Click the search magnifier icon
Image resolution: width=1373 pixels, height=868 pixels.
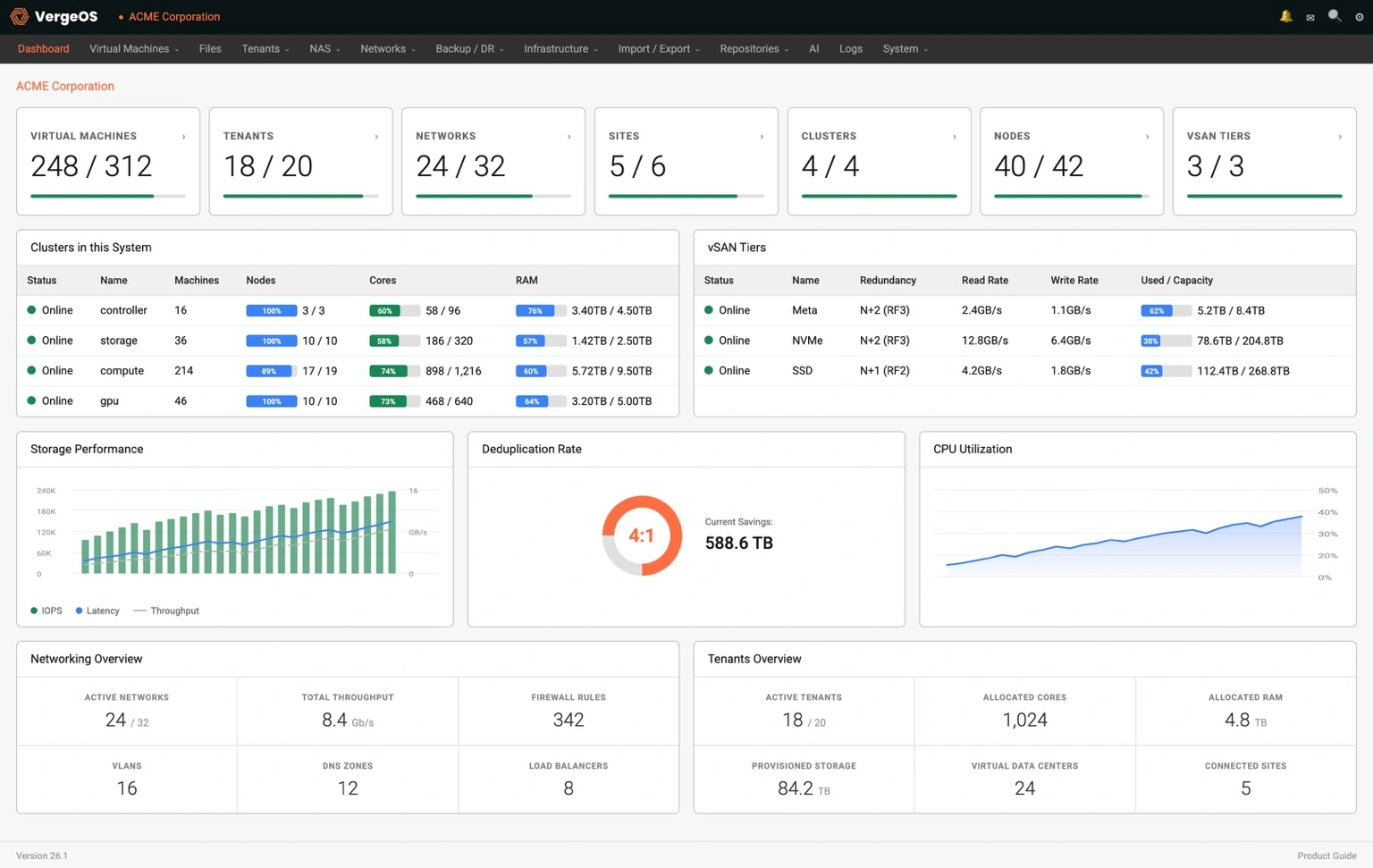click(1334, 16)
